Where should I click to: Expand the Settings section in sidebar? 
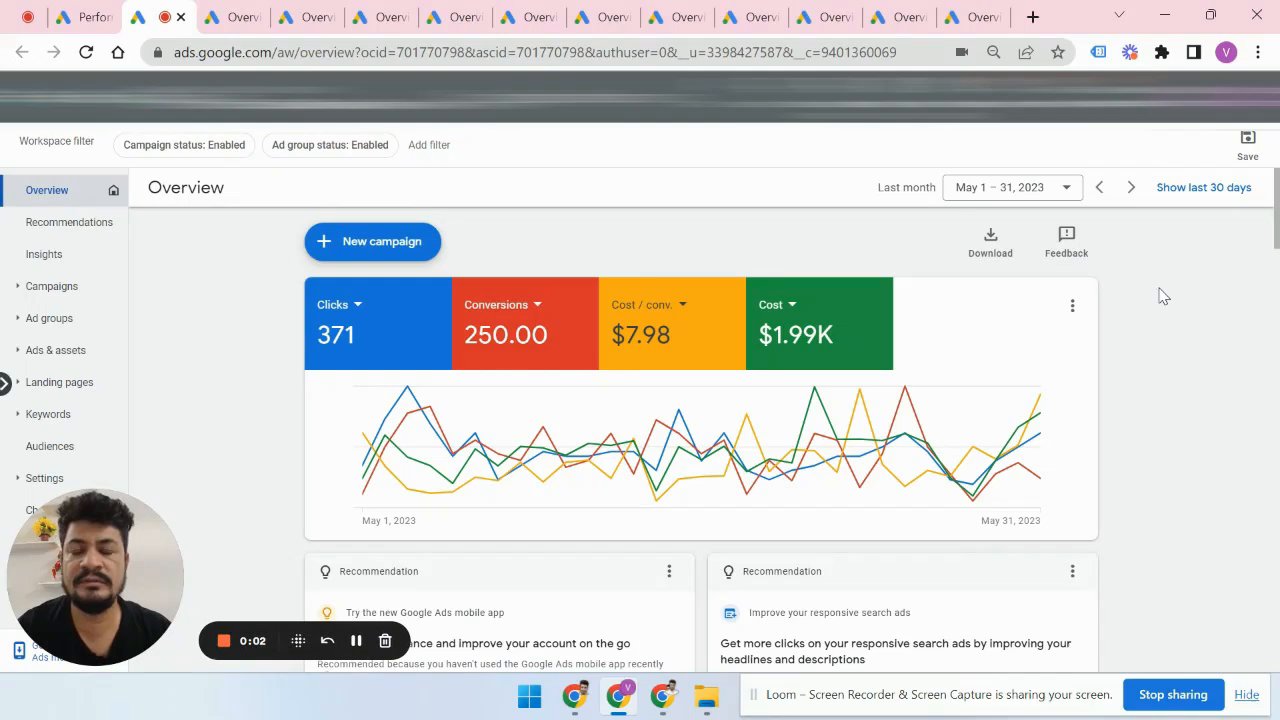click(18, 478)
